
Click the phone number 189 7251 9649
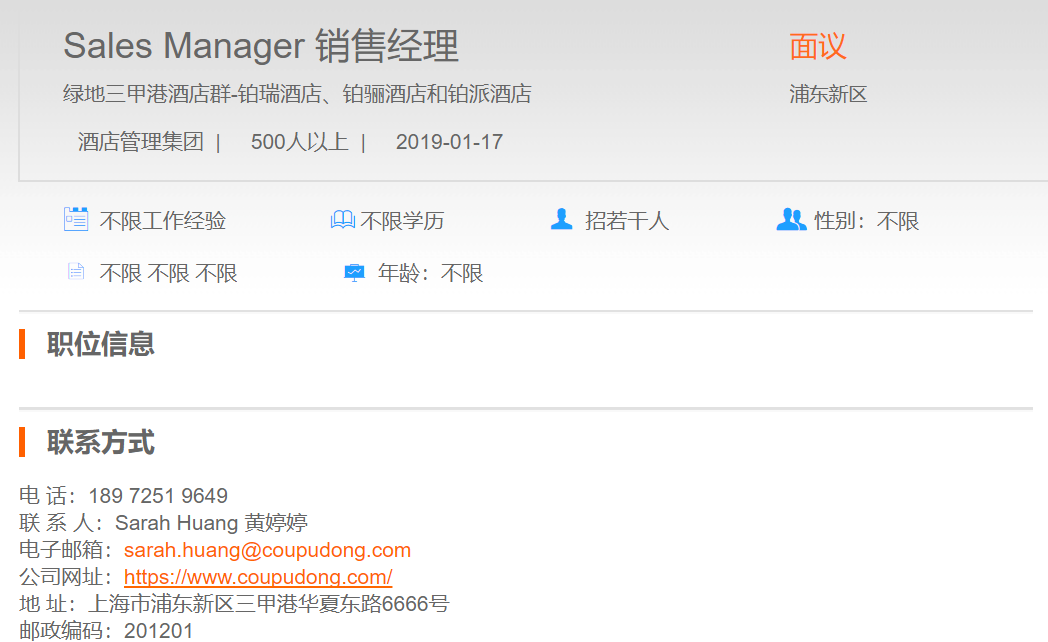point(158,496)
